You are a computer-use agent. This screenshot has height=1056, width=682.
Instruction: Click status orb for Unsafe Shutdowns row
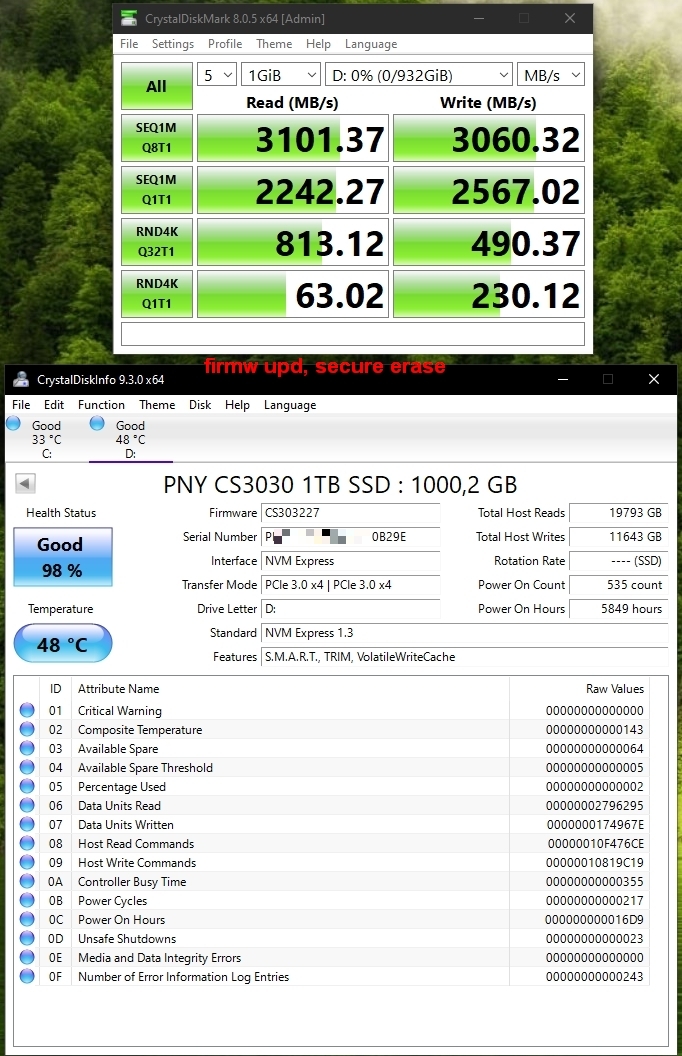27,938
